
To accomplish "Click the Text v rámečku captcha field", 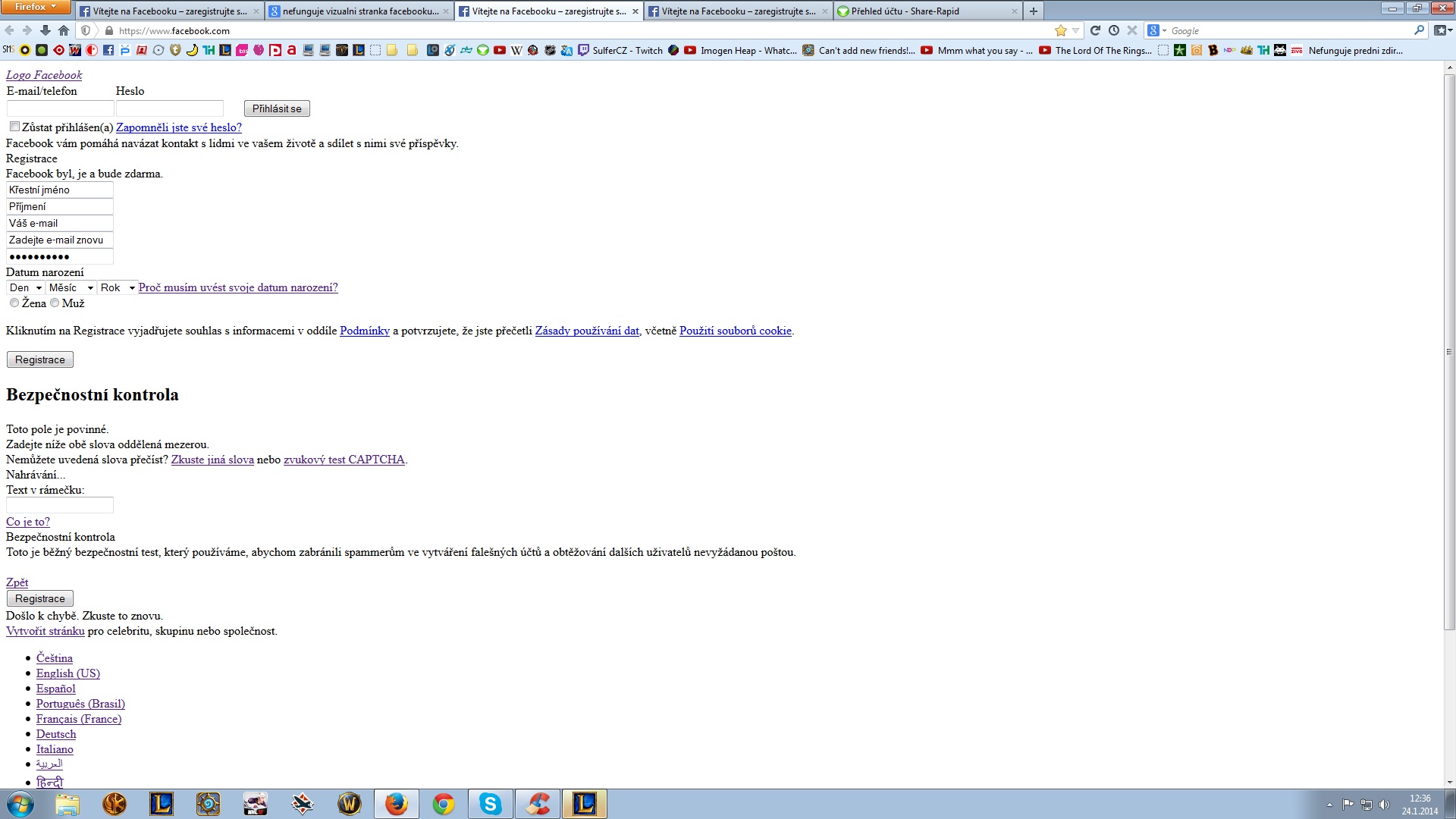I will tap(60, 505).
